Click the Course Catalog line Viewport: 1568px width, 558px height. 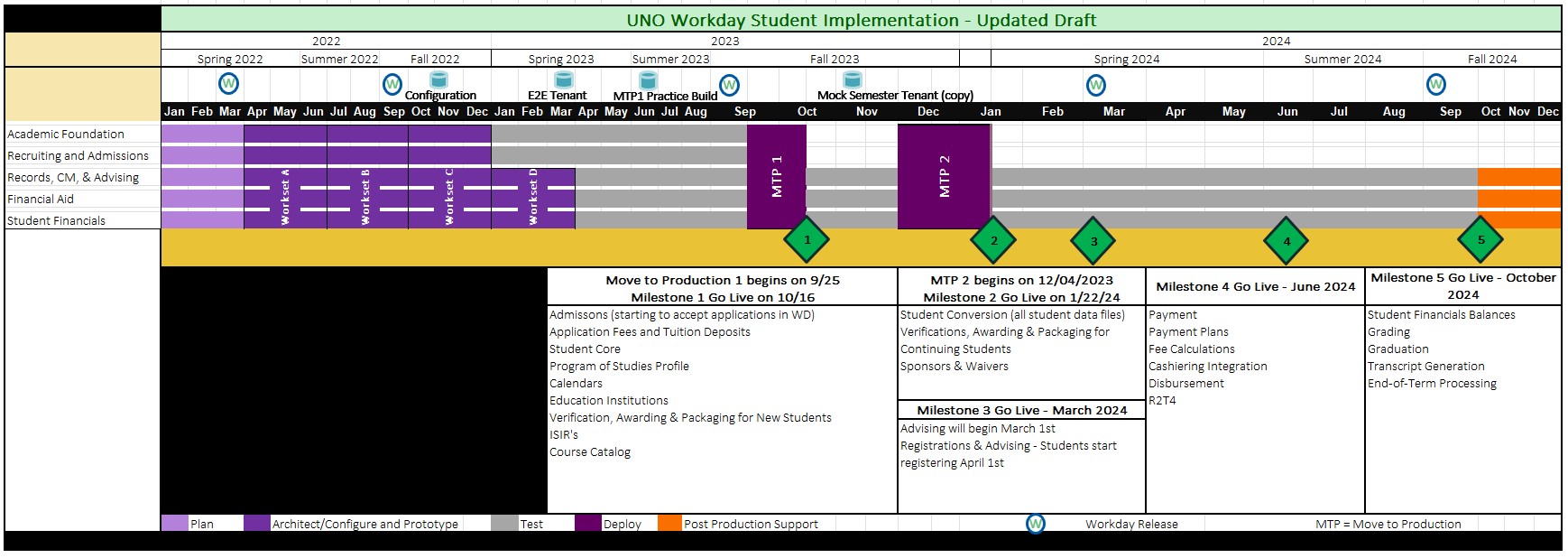pos(590,451)
